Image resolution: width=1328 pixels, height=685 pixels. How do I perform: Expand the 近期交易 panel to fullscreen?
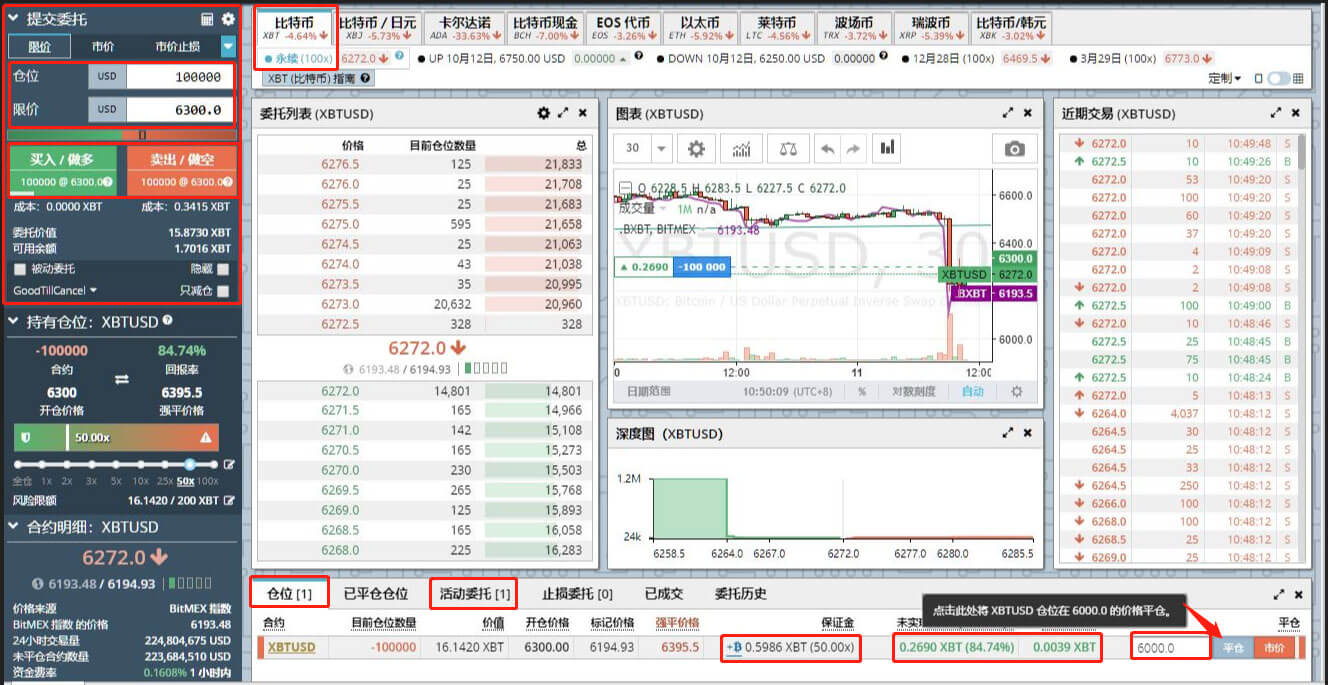(x=1276, y=114)
